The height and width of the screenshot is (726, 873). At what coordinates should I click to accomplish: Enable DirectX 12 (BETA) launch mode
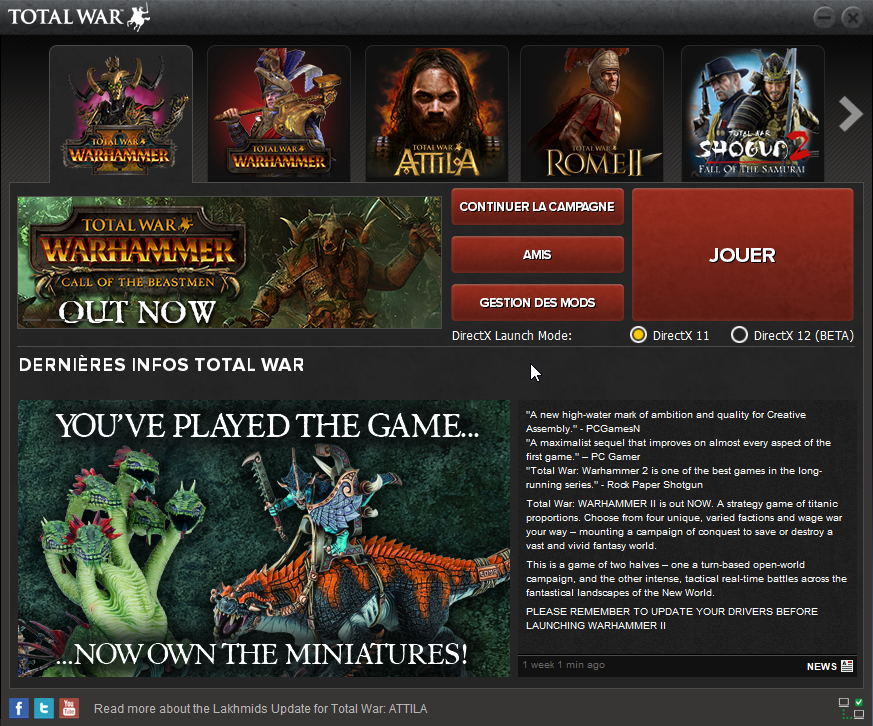pos(739,335)
